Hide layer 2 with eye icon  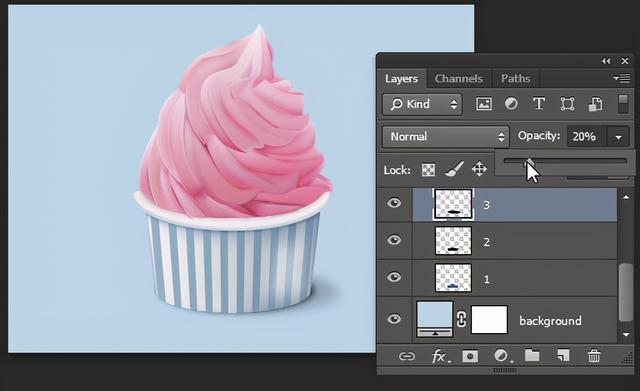pos(394,240)
